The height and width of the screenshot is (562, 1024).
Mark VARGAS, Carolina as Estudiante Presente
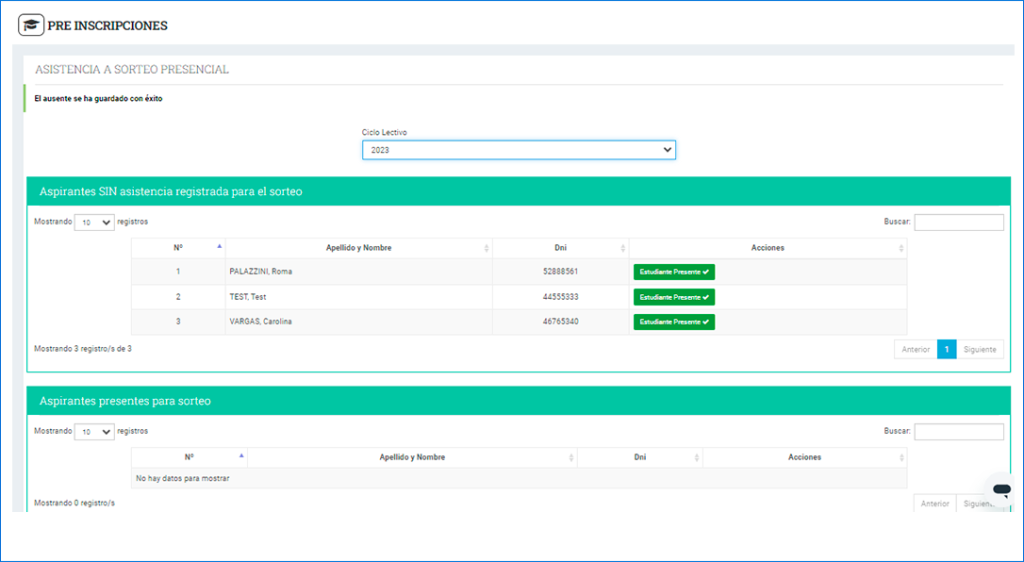(674, 322)
